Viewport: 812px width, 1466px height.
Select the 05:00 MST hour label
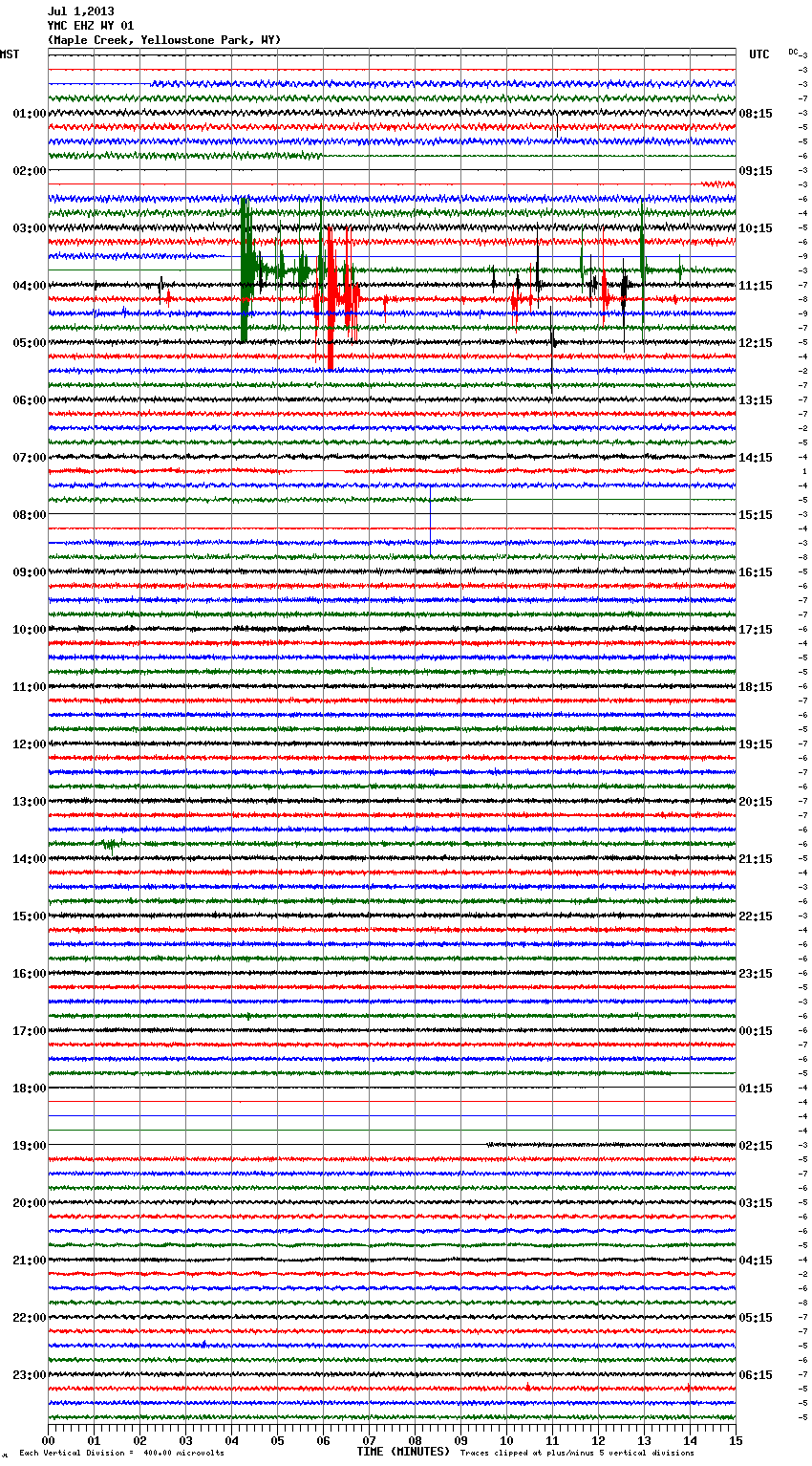[x=30, y=343]
